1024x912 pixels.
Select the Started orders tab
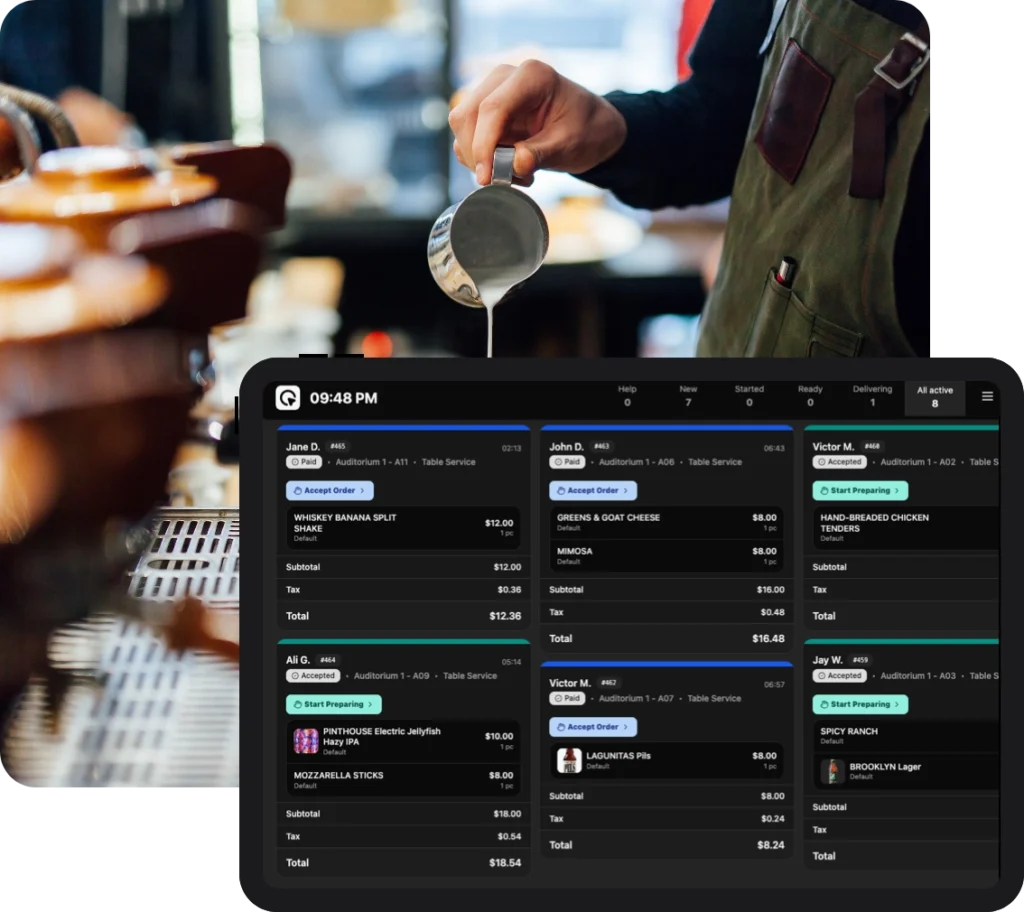749,396
